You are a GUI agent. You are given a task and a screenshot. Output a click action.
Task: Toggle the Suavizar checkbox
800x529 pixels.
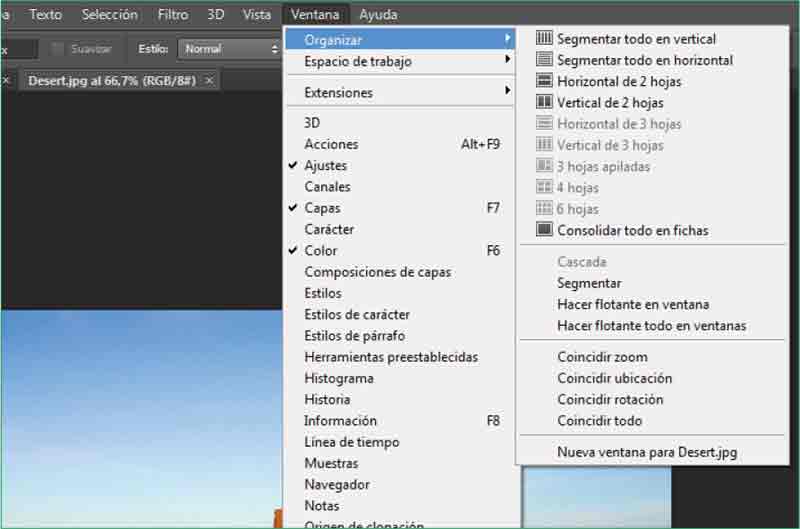tap(58, 49)
